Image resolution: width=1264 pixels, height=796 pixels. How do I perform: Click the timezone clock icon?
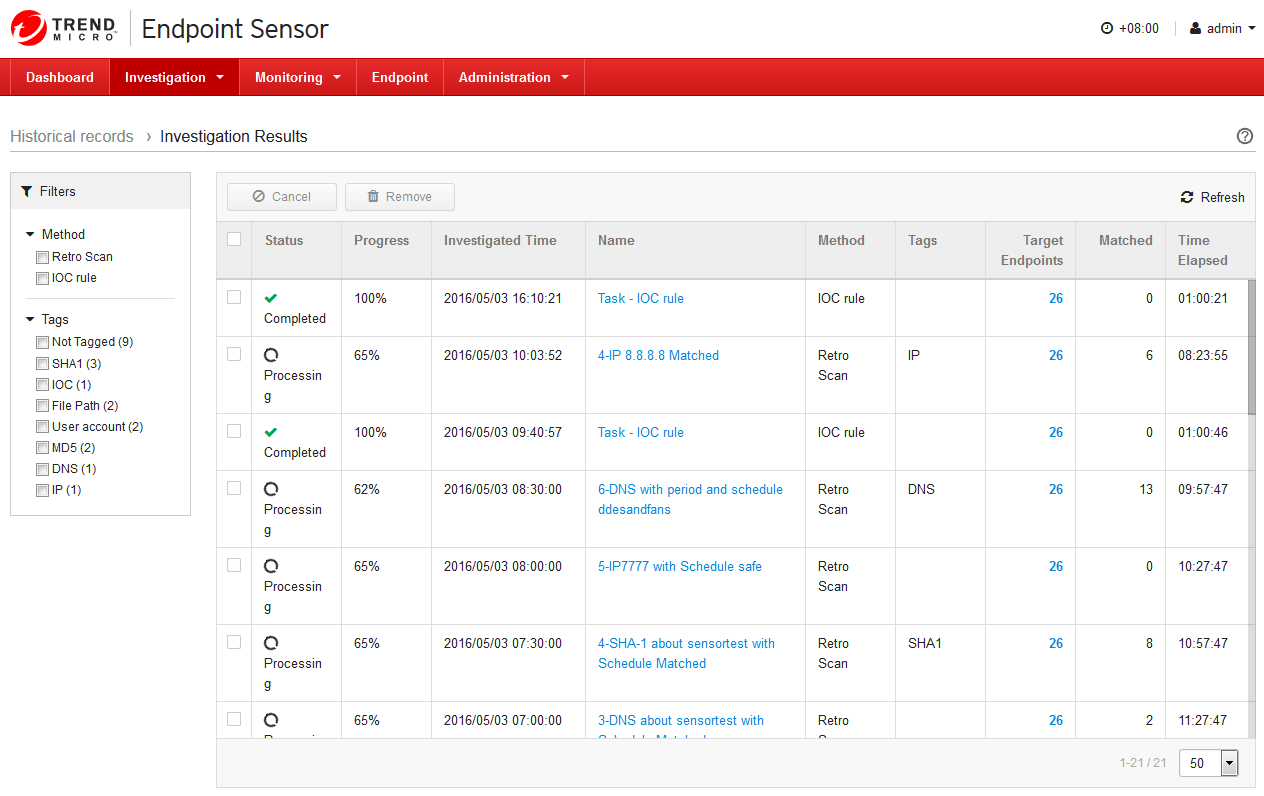coord(1107,29)
